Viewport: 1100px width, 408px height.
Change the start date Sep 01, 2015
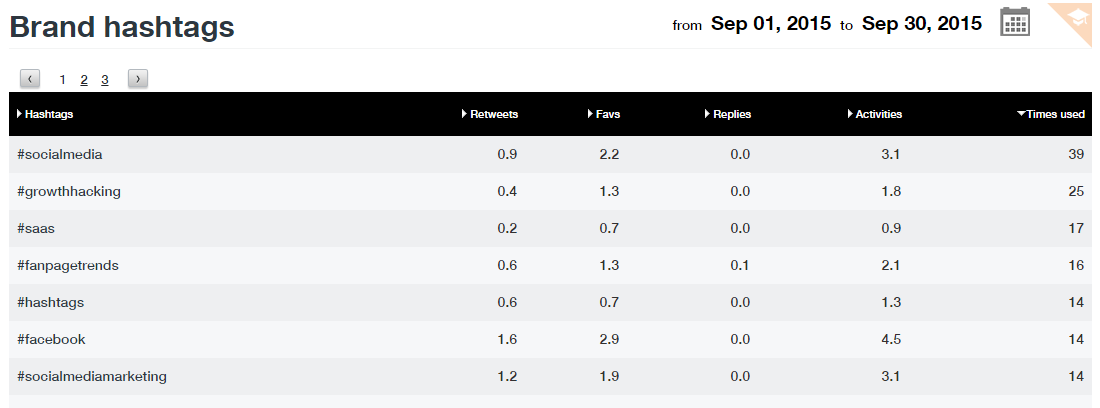[x=770, y=23]
